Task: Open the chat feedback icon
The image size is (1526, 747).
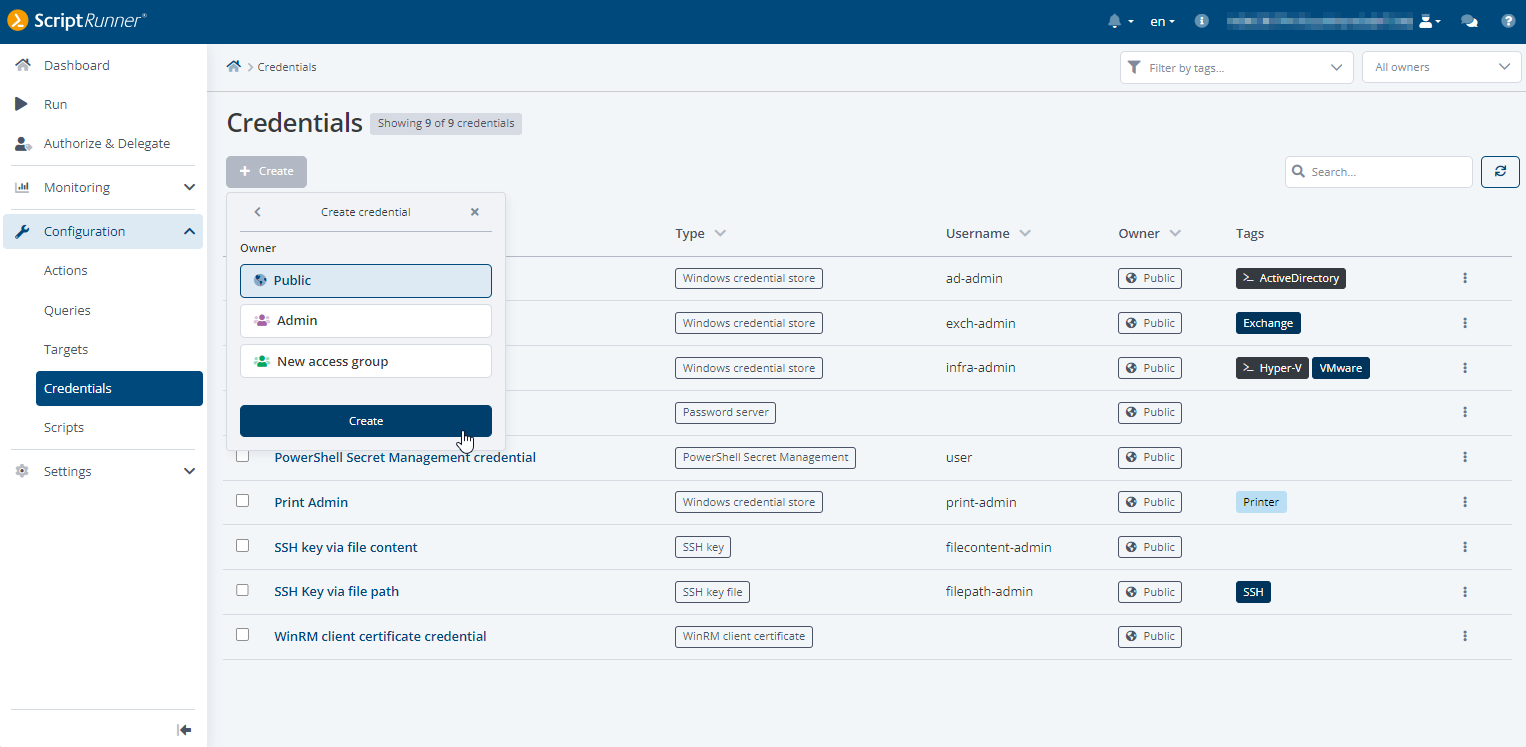Action: 1469,21
